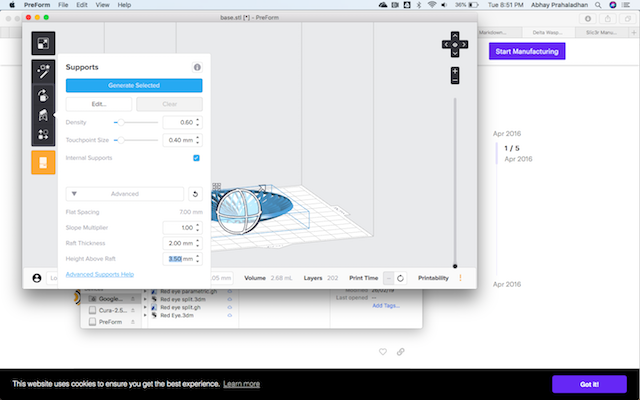Open the Advanced Supports Help link

pos(100,274)
